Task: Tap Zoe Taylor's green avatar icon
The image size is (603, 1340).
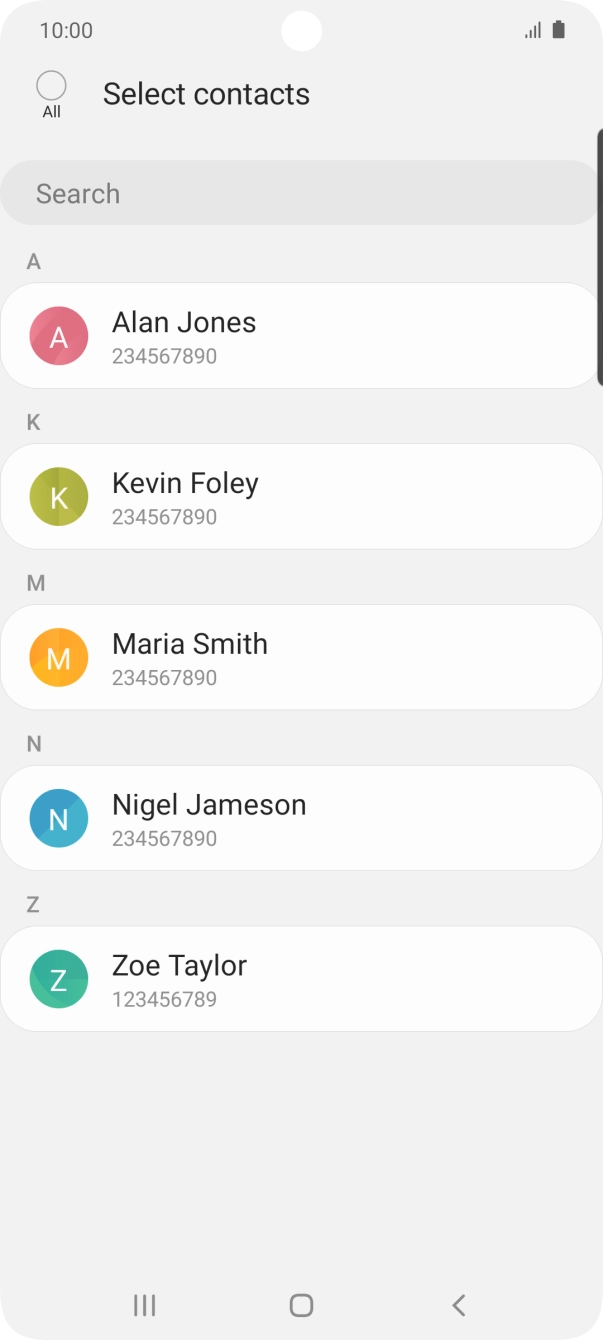Action: [x=59, y=979]
